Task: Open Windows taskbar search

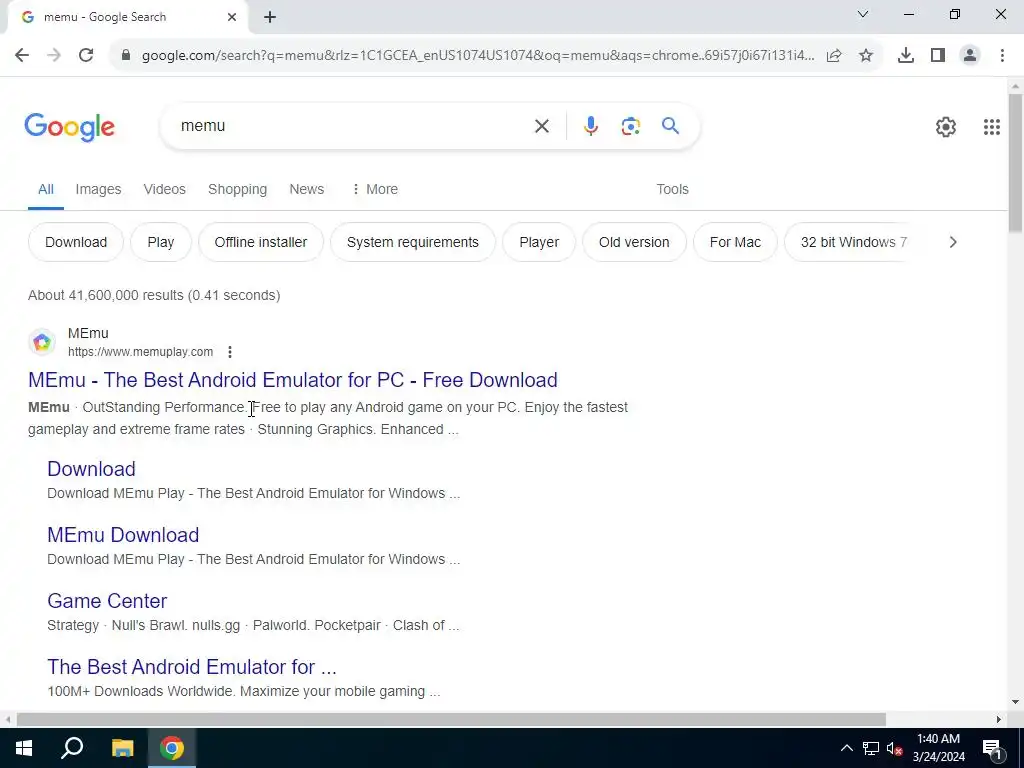Action: click(72, 748)
